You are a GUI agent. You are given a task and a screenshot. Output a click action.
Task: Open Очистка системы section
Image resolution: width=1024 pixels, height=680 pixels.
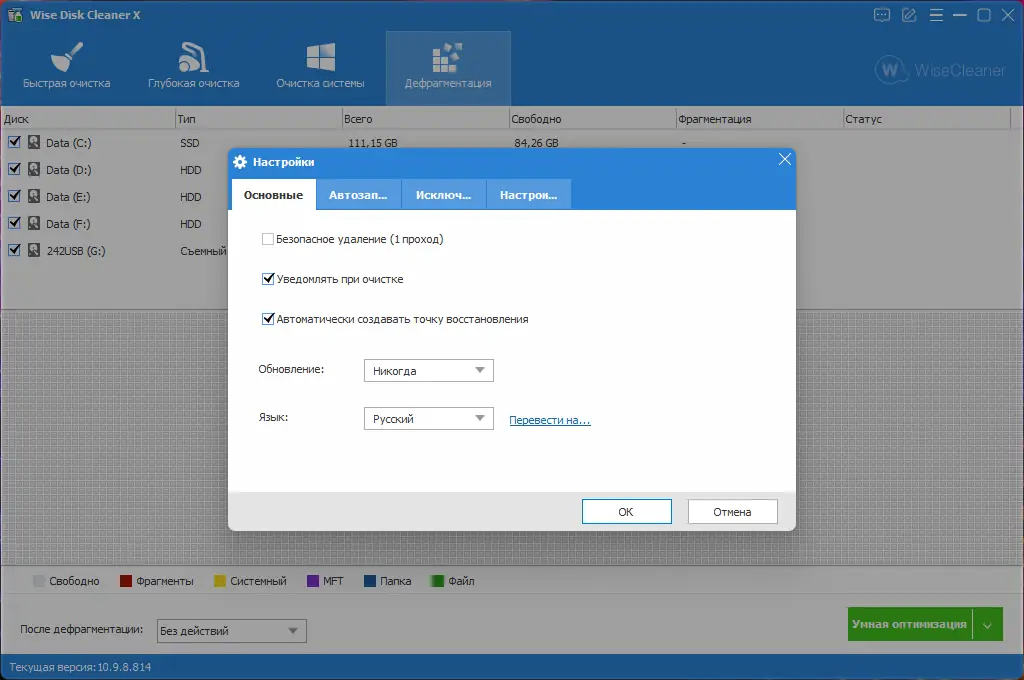click(320, 66)
